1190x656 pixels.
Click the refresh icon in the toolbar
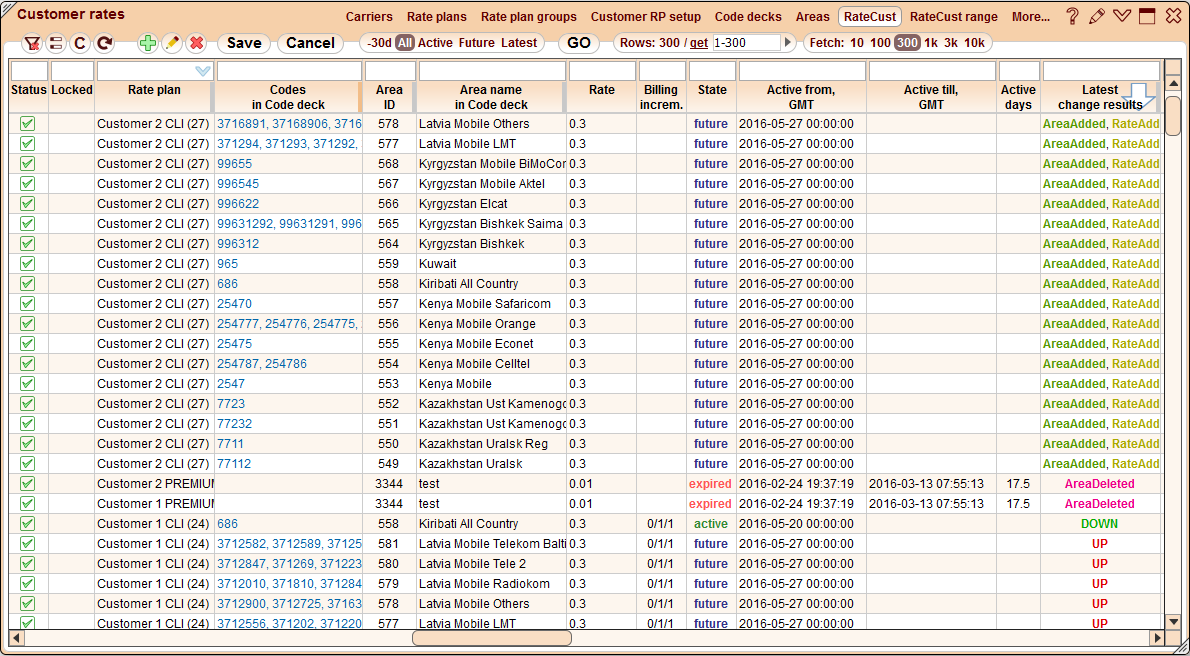coord(102,43)
